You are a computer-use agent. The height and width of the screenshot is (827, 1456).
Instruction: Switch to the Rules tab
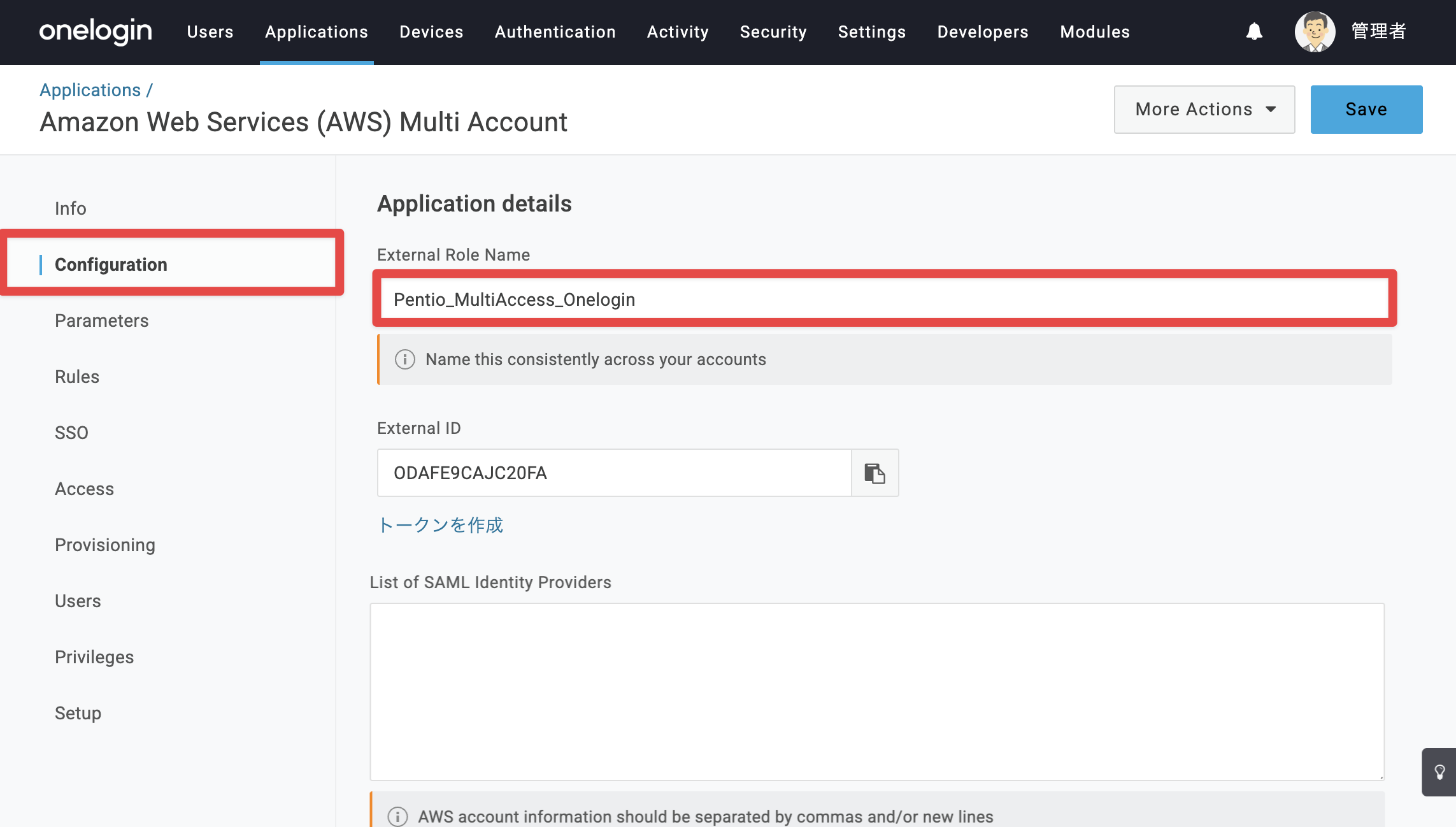[x=77, y=377]
